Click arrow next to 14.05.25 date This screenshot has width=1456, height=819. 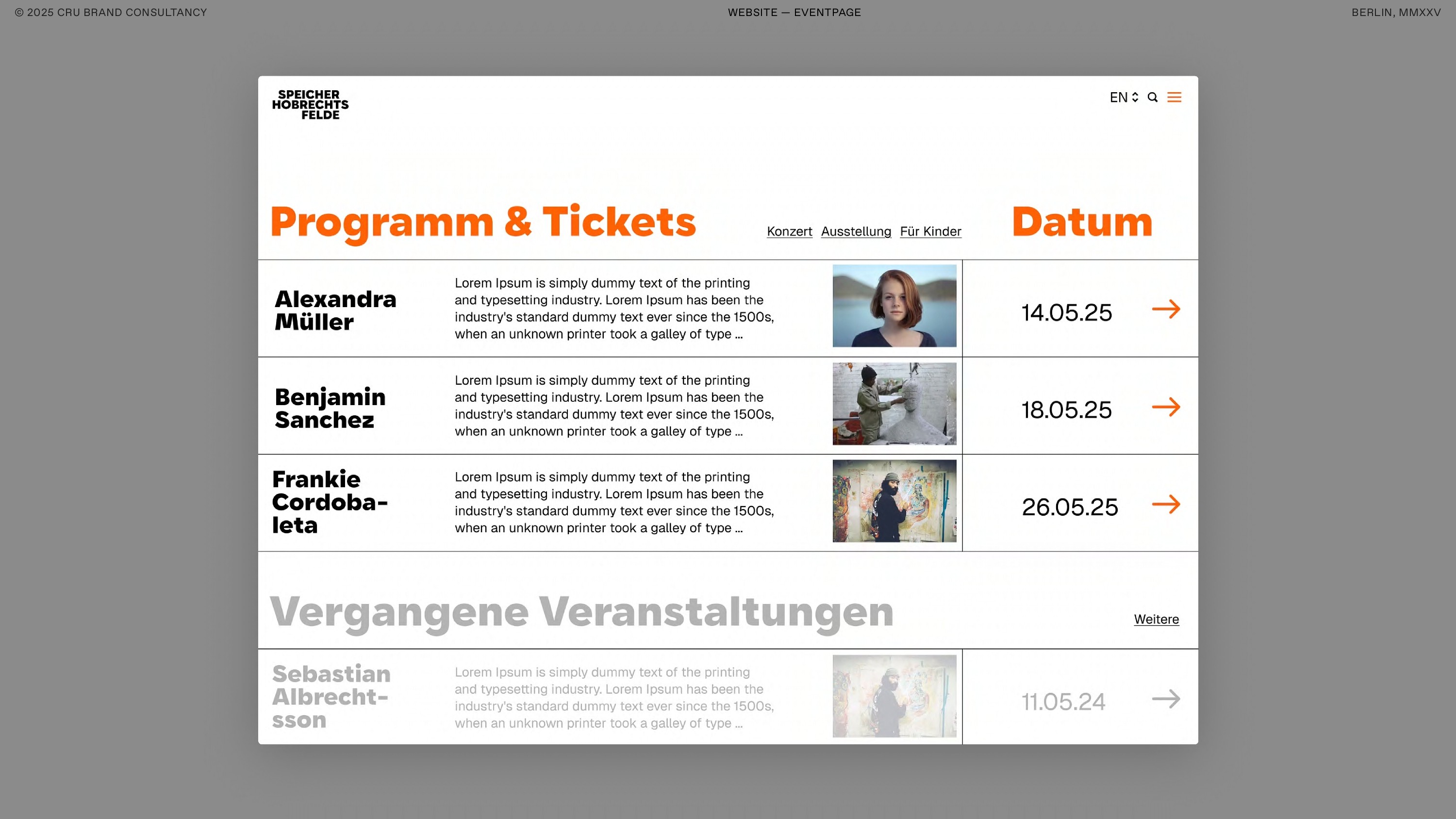coord(1165,309)
